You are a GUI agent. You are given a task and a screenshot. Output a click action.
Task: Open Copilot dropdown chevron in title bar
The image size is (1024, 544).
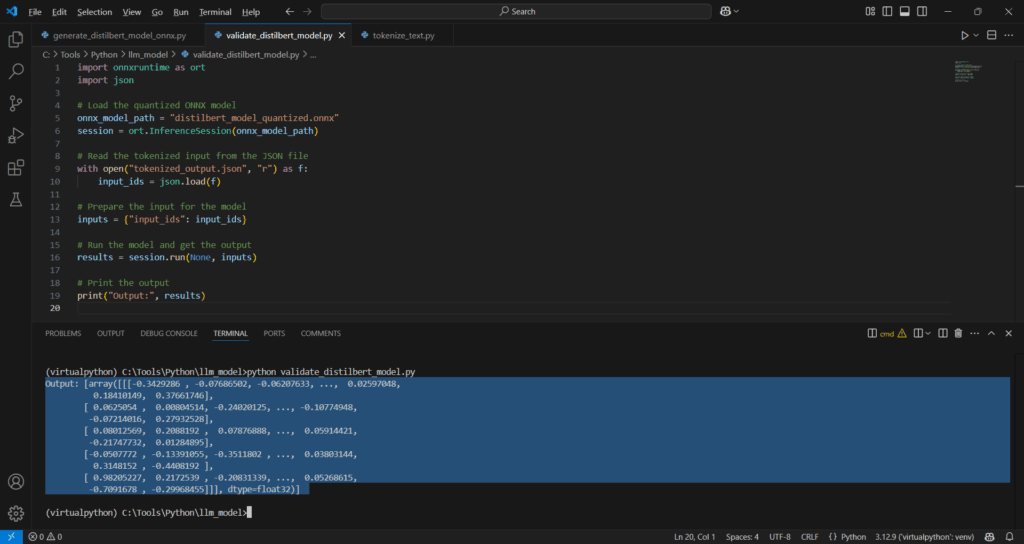pyautogui.click(x=737, y=11)
